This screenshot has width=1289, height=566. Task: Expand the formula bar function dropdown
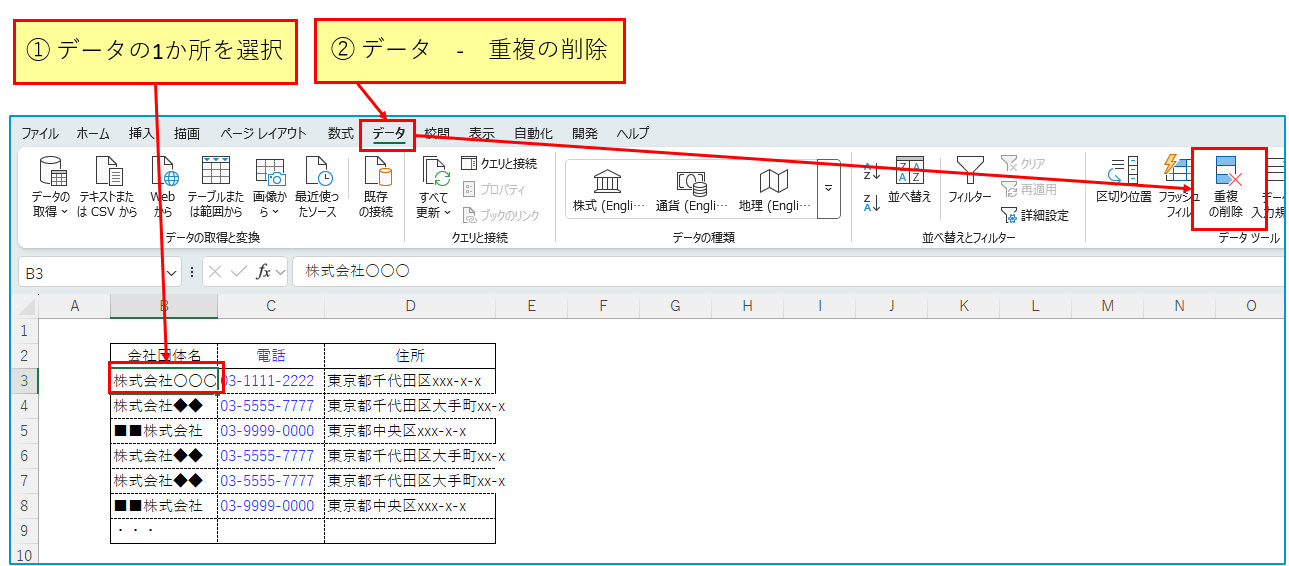point(281,272)
